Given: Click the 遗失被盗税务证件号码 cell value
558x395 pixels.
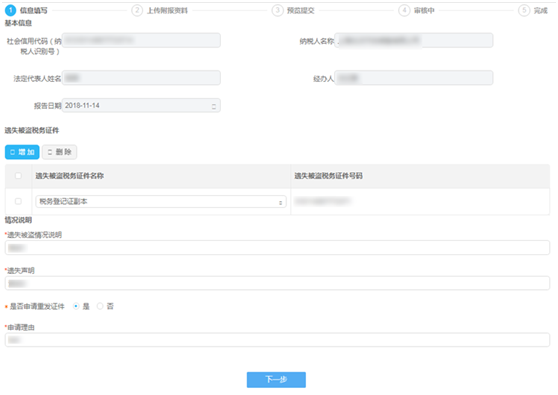Looking at the screenshot, I should point(322,201).
